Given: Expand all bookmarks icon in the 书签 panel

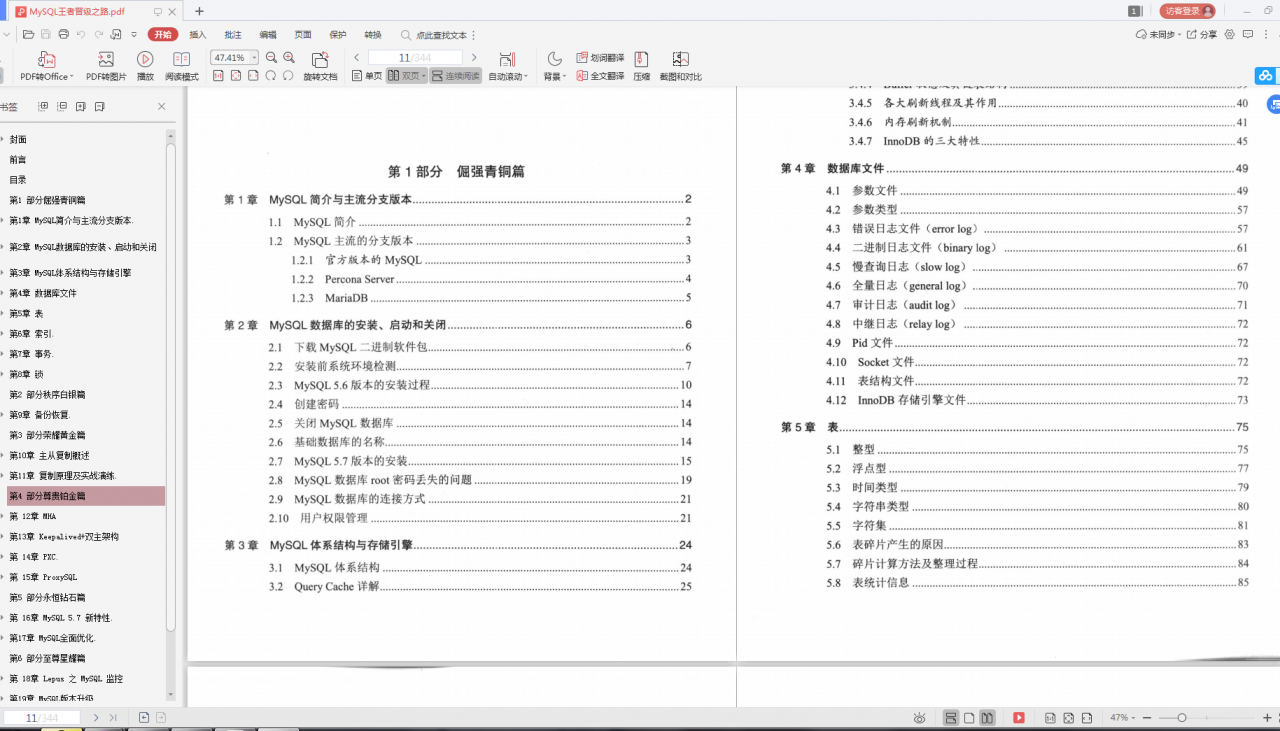Looking at the screenshot, I should 43,106.
